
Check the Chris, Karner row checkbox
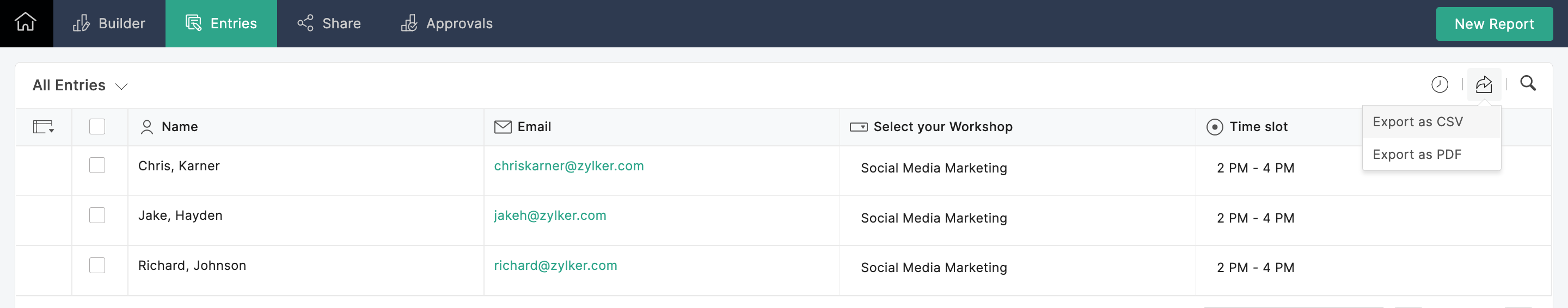97,165
